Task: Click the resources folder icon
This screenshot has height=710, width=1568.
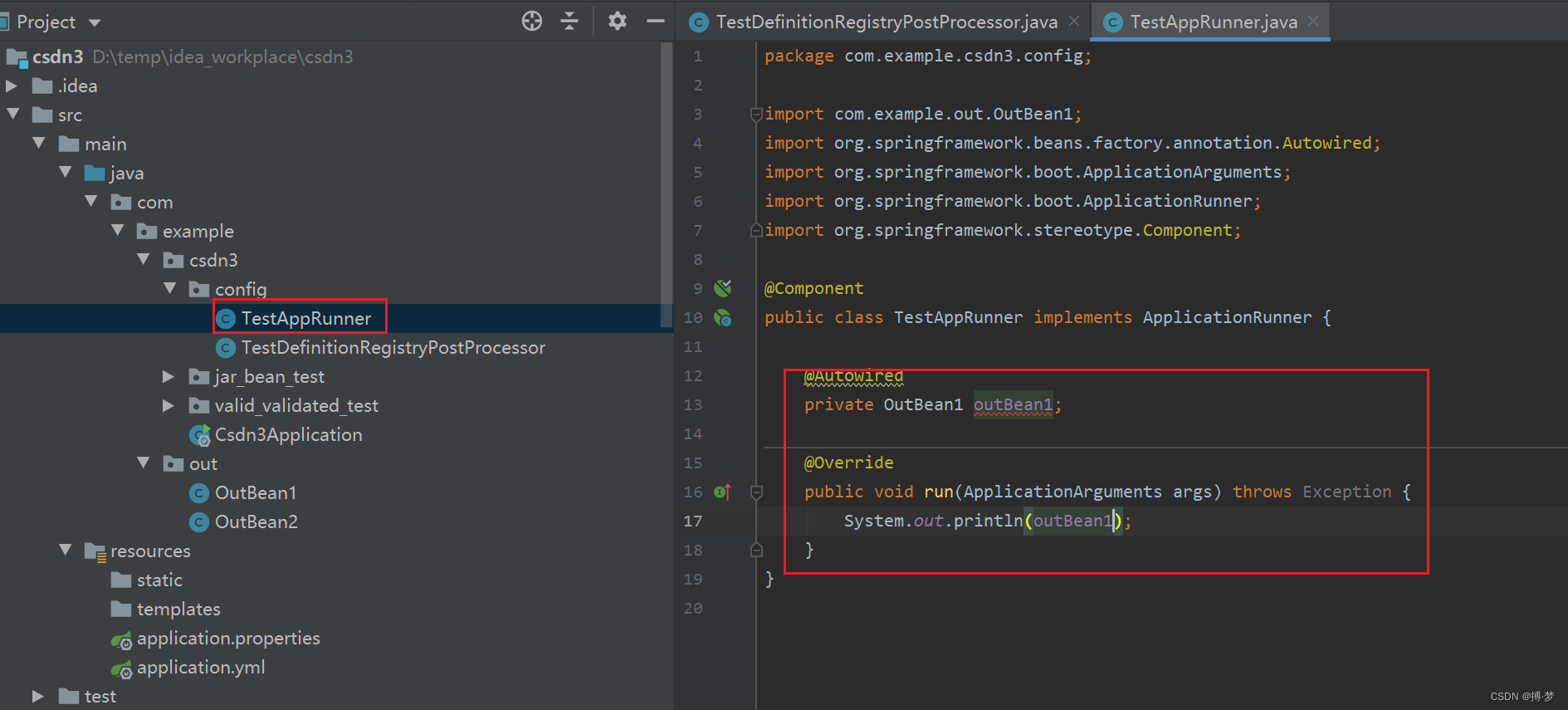Action: 95,551
